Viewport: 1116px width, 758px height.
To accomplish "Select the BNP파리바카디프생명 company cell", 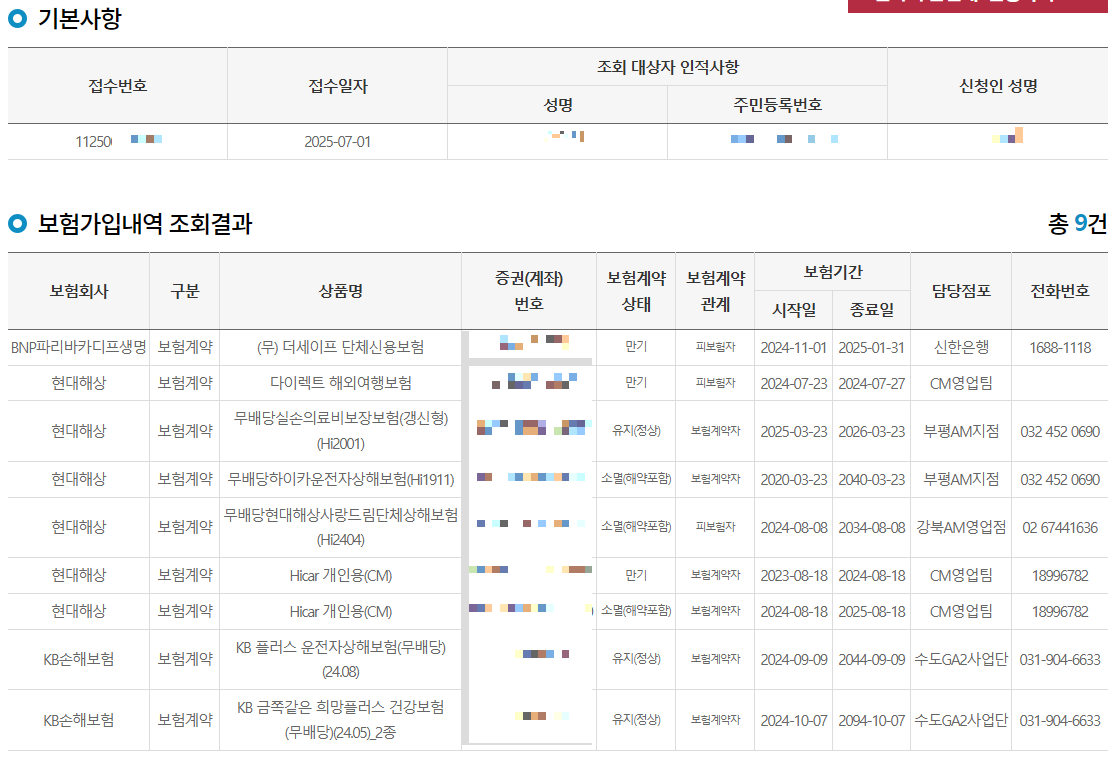I will pyautogui.click(x=78, y=347).
